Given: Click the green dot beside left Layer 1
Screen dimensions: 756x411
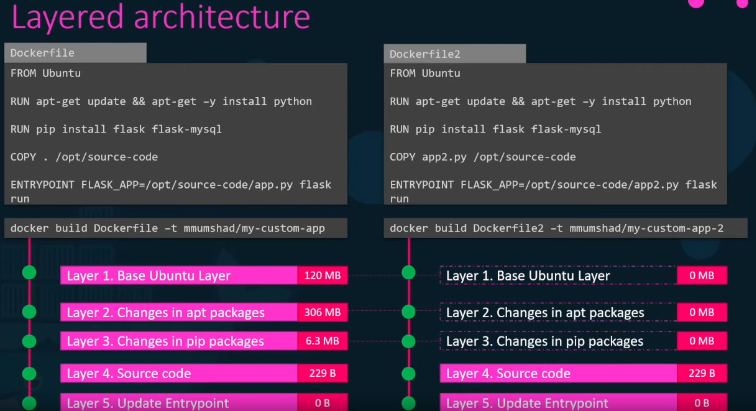Looking at the screenshot, I should (29, 273).
